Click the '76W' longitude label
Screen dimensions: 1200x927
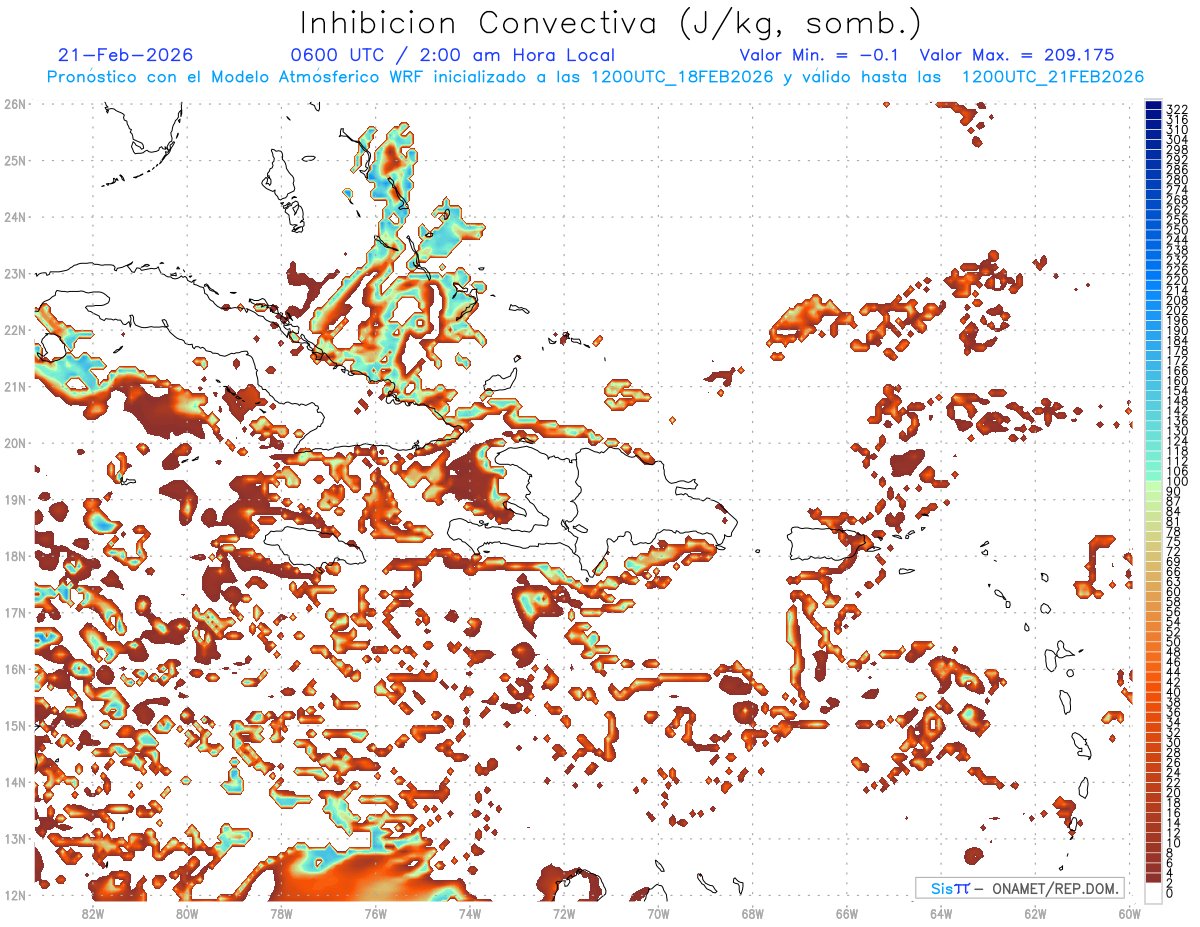point(375,913)
